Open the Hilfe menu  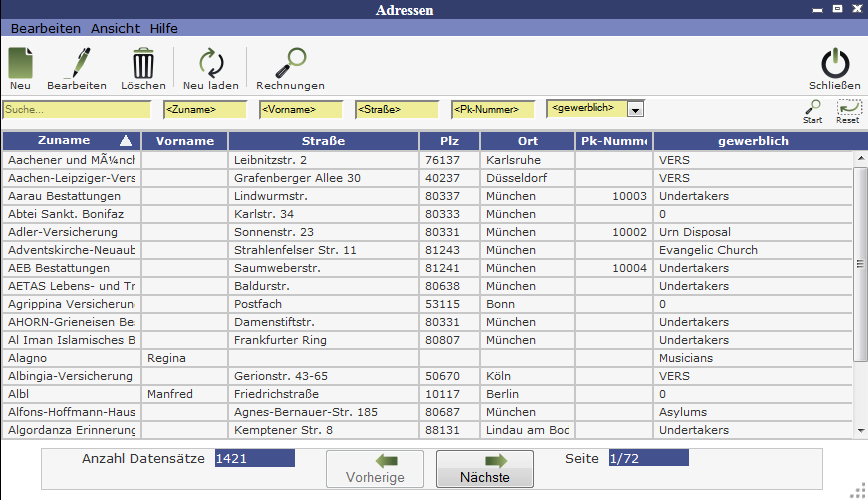click(x=163, y=29)
